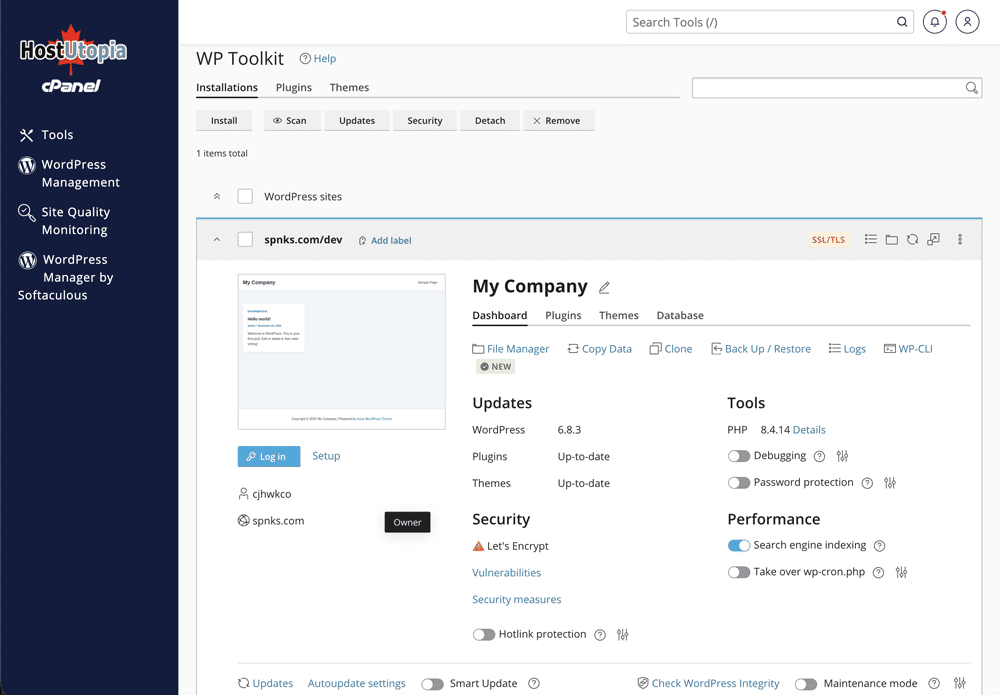Viewport: 1000px width, 695px height.
Task: Click the pencil icon beside My Company
Action: click(604, 288)
